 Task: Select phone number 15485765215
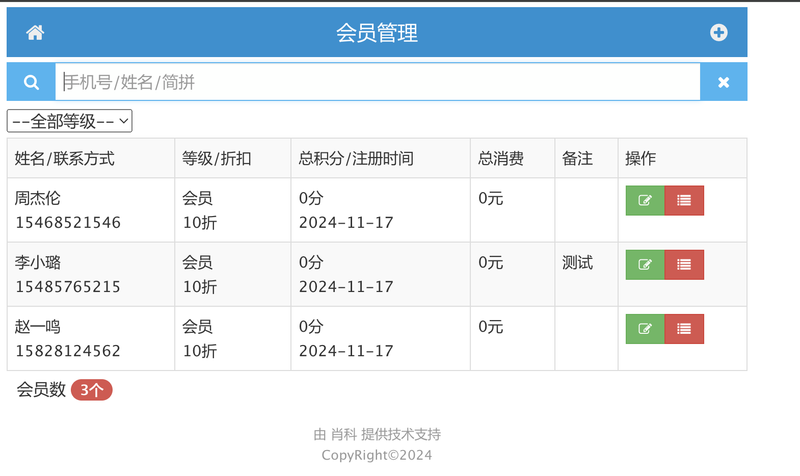pyautogui.click(x=68, y=287)
